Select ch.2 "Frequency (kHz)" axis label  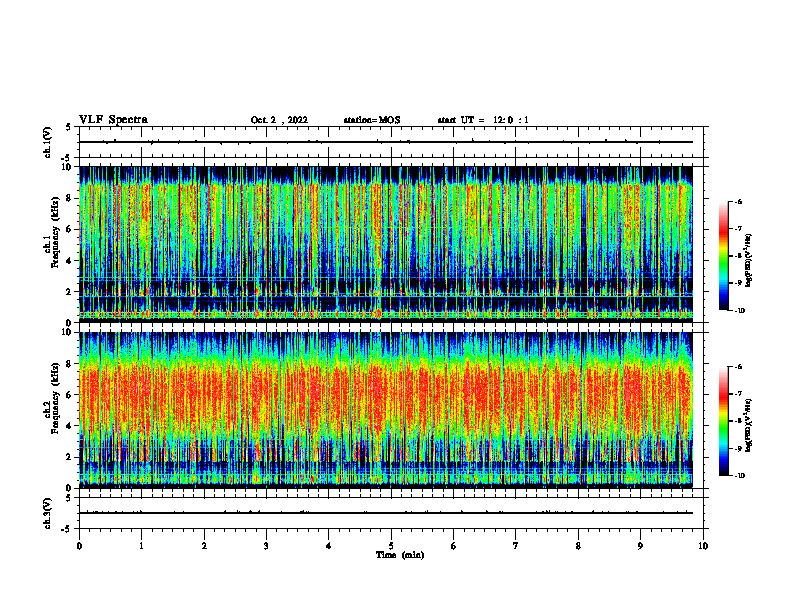pyautogui.click(x=56, y=398)
